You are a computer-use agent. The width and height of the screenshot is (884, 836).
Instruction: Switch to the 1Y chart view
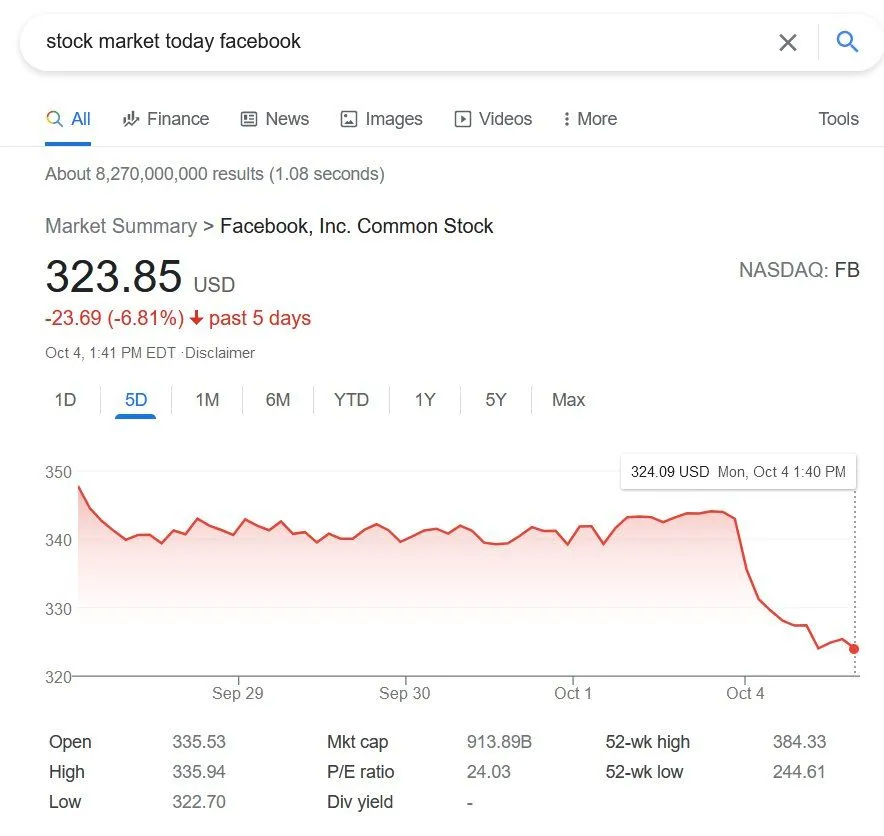(424, 399)
